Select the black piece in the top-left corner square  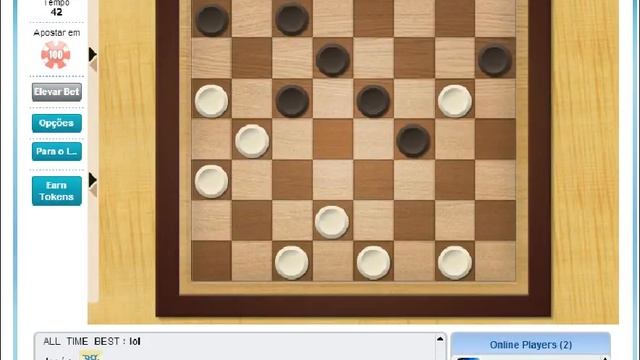(211, 20)
